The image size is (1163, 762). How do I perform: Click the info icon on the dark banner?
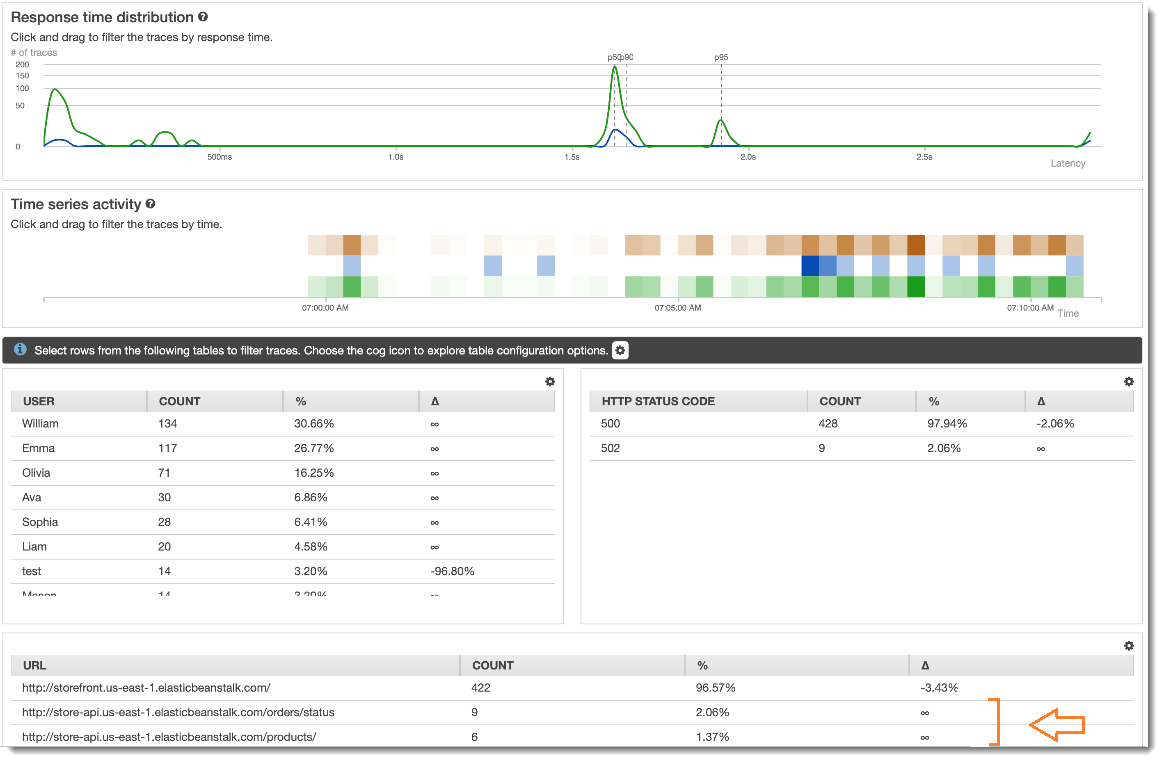21,350
